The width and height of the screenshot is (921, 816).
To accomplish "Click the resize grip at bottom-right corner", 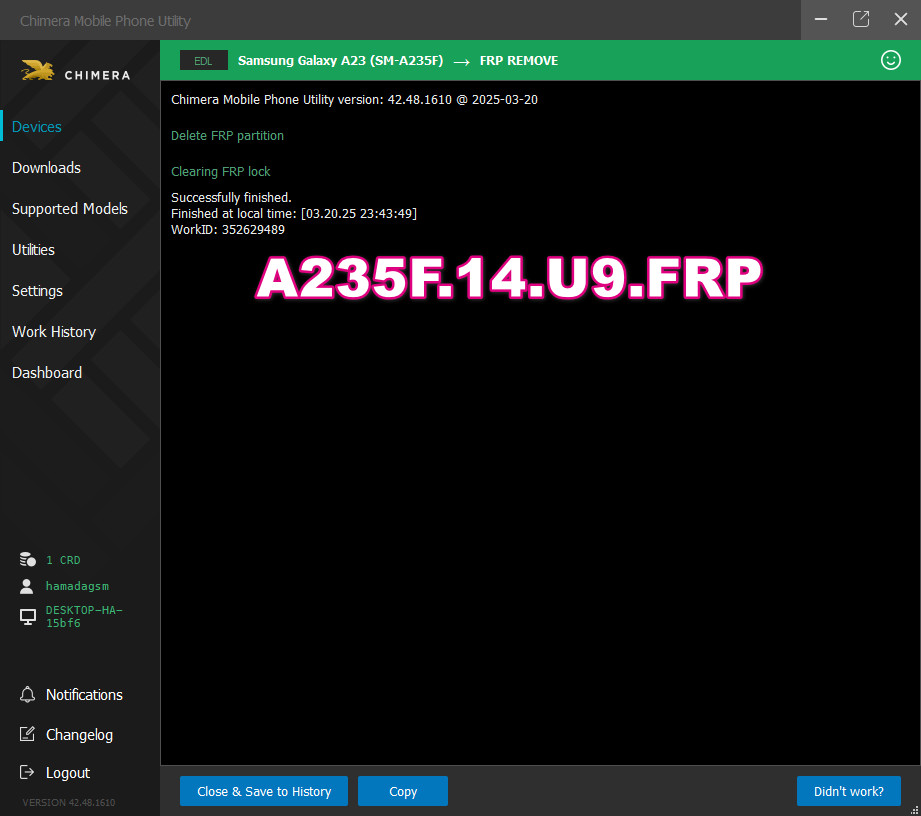I will click(914, 810).
